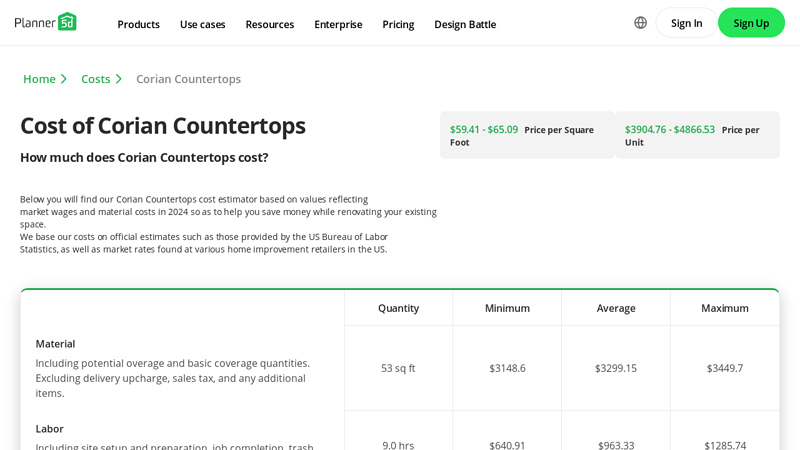Follow the Home breadcrumb link

(39, 79)
